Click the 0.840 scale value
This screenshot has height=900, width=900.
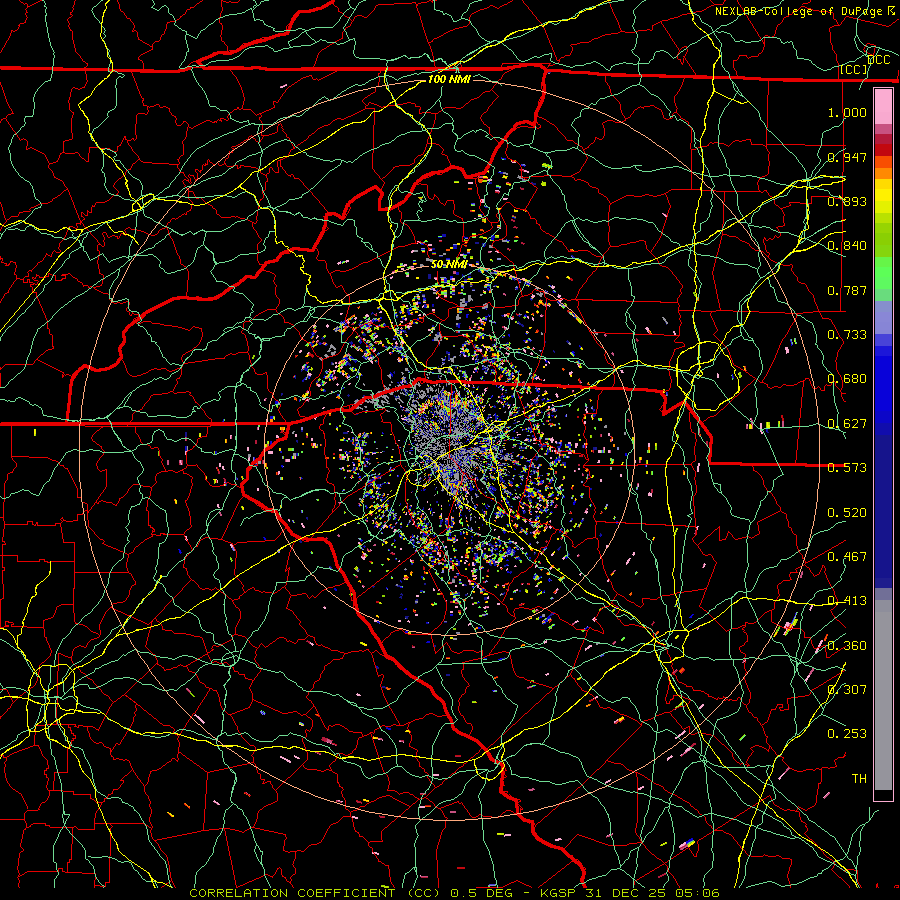tap(847, 246)
